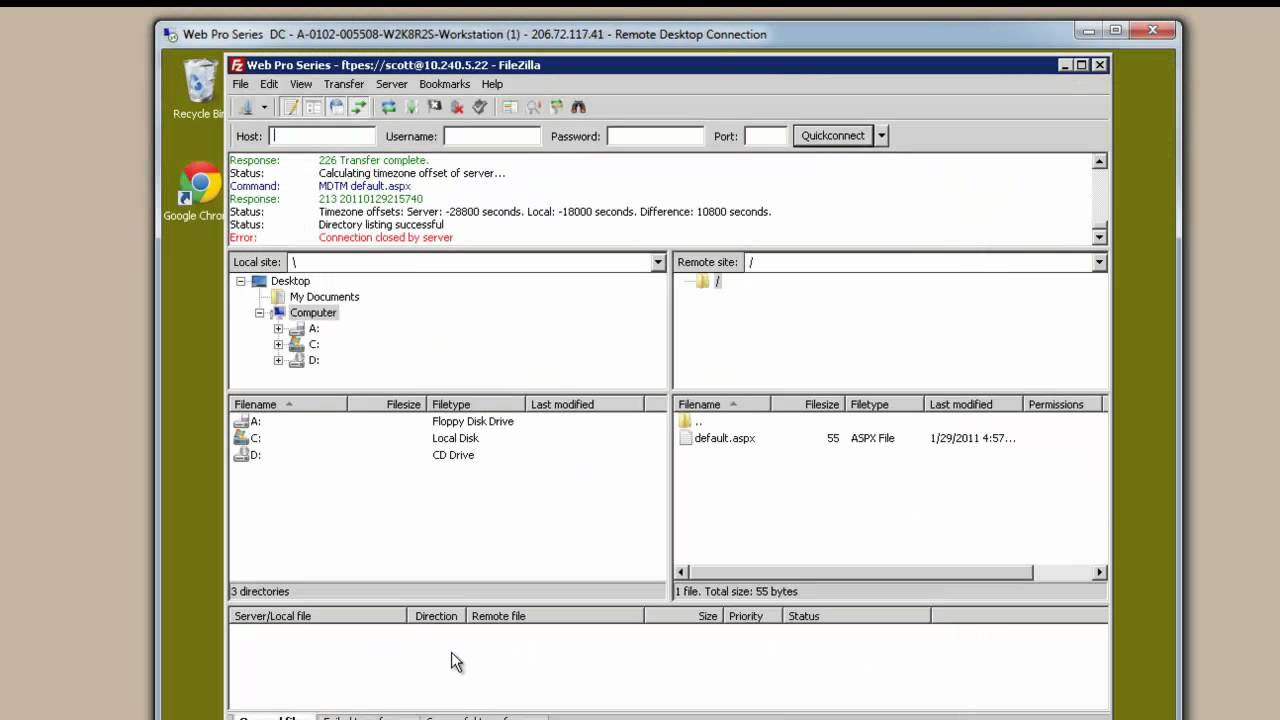
Task: Sort local list by Filename column
Action: point(288,404)
